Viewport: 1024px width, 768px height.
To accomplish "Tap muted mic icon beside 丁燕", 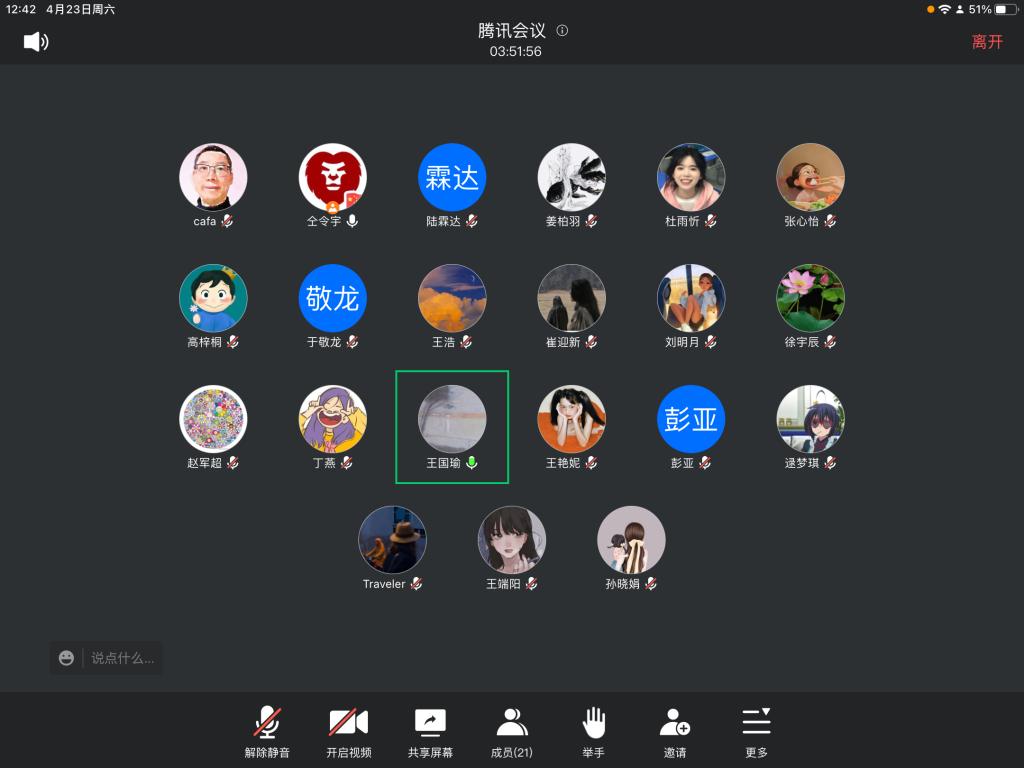I will pos(346,462).
